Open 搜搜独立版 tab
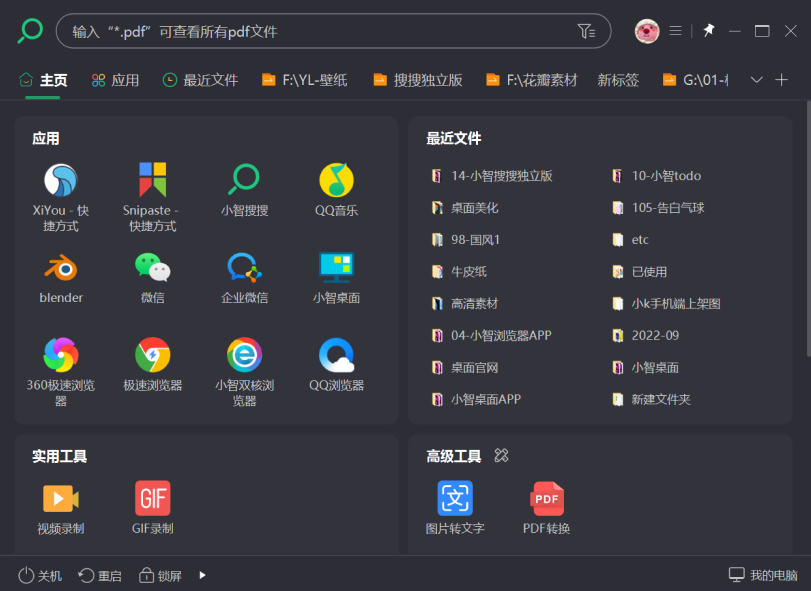The width and height of the screenshot is (811, 591). tap(417, 80)
